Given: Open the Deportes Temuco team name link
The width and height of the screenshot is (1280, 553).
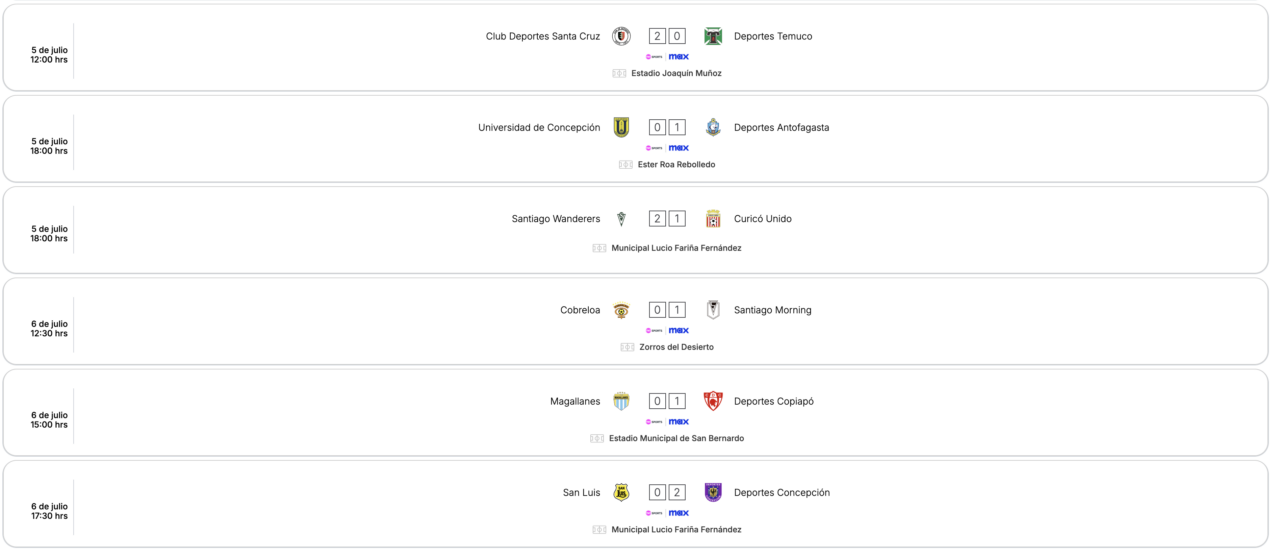Looking at the screenshot, I should pyautogui.click(x=773, y=36).
